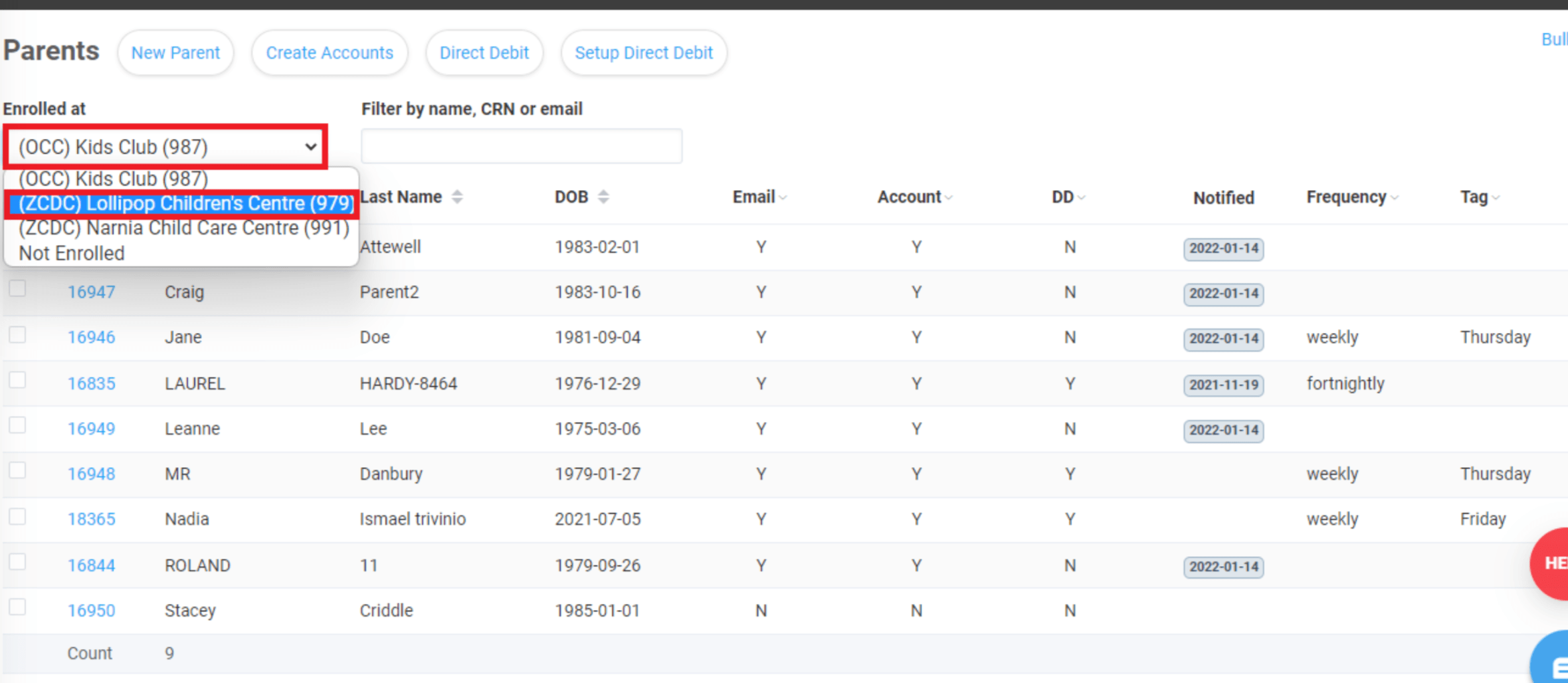Screen dimensions: 1568x683
Task: Open parent ID 18365
Action: pyautogui.click(x=91, y=520)
